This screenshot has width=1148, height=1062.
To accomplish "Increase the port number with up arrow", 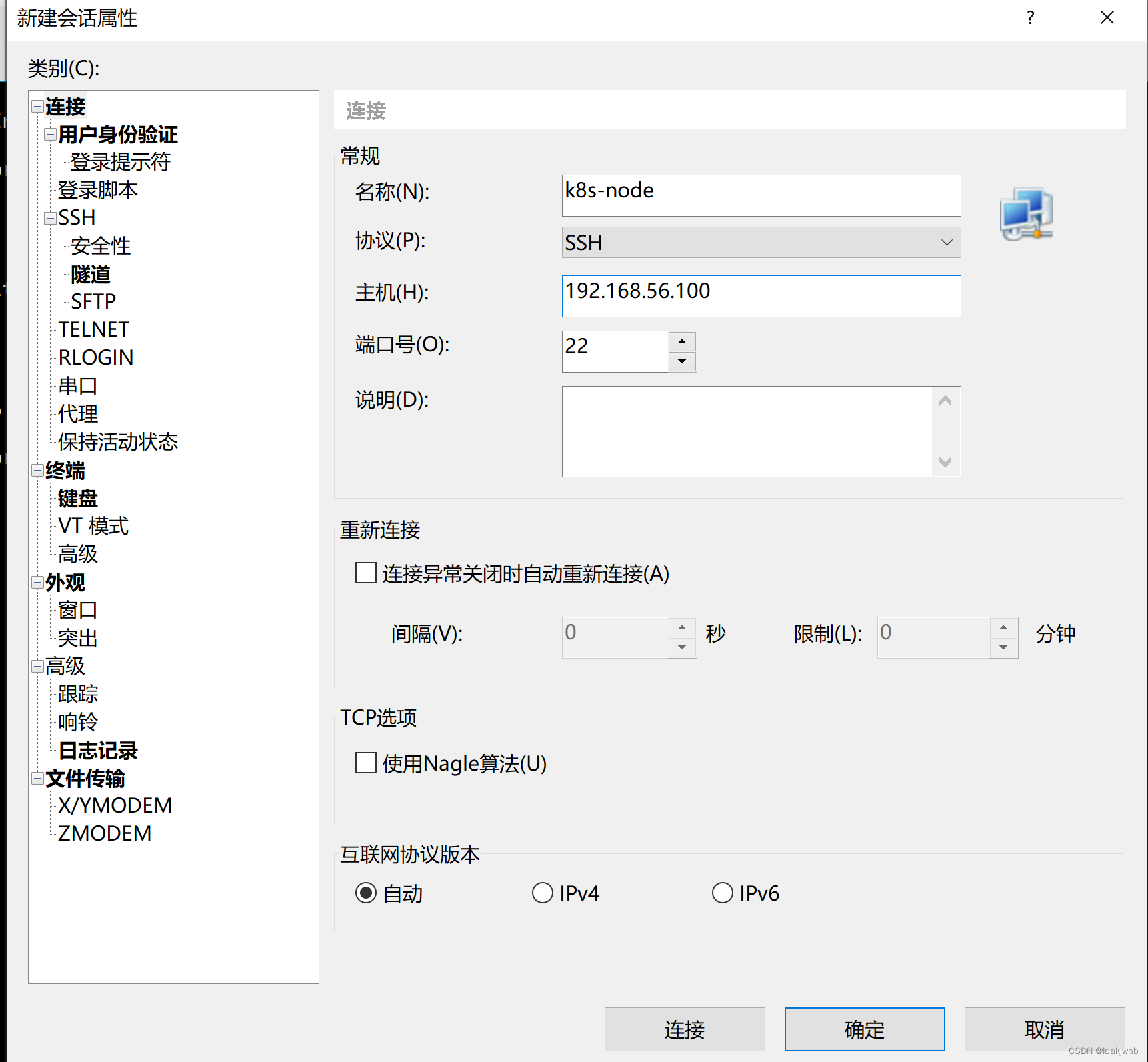I will tap(682, 341).
